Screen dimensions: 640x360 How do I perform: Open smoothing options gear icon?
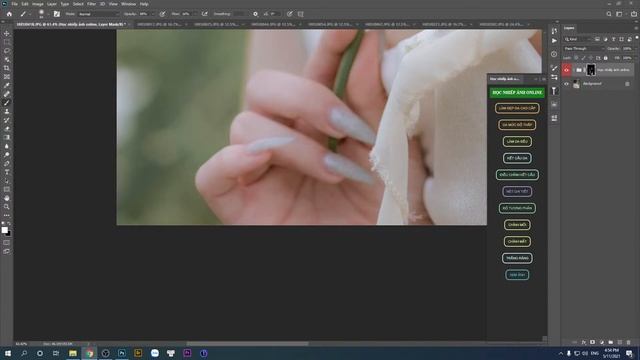[256, 14]
